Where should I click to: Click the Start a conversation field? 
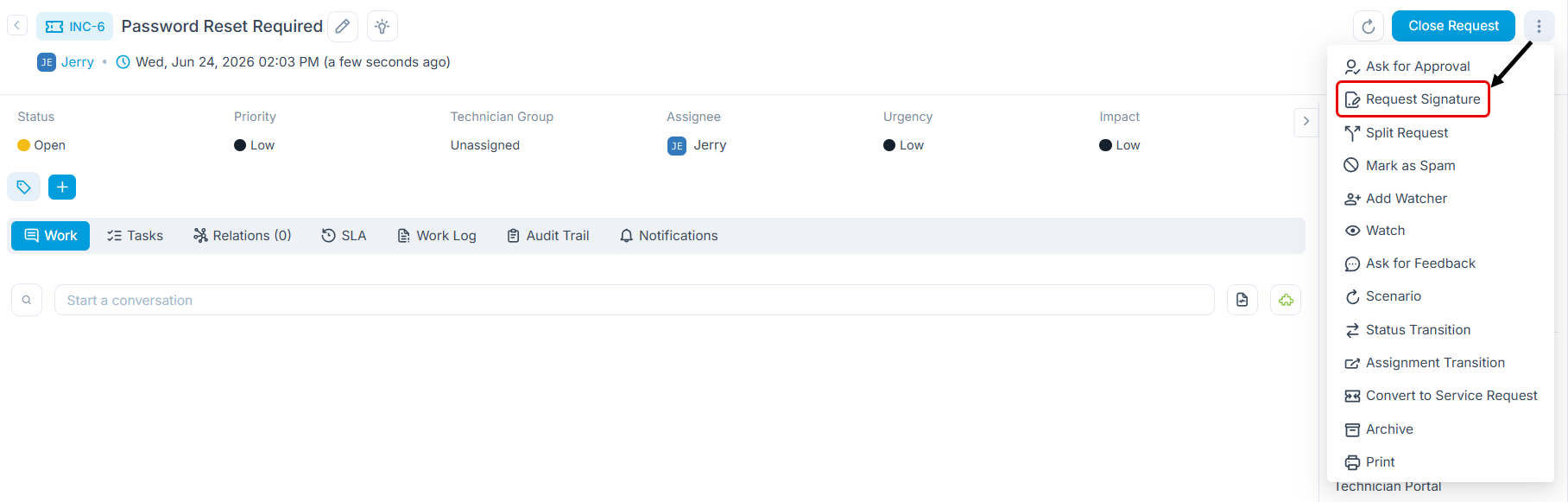[x=634, y=300]
